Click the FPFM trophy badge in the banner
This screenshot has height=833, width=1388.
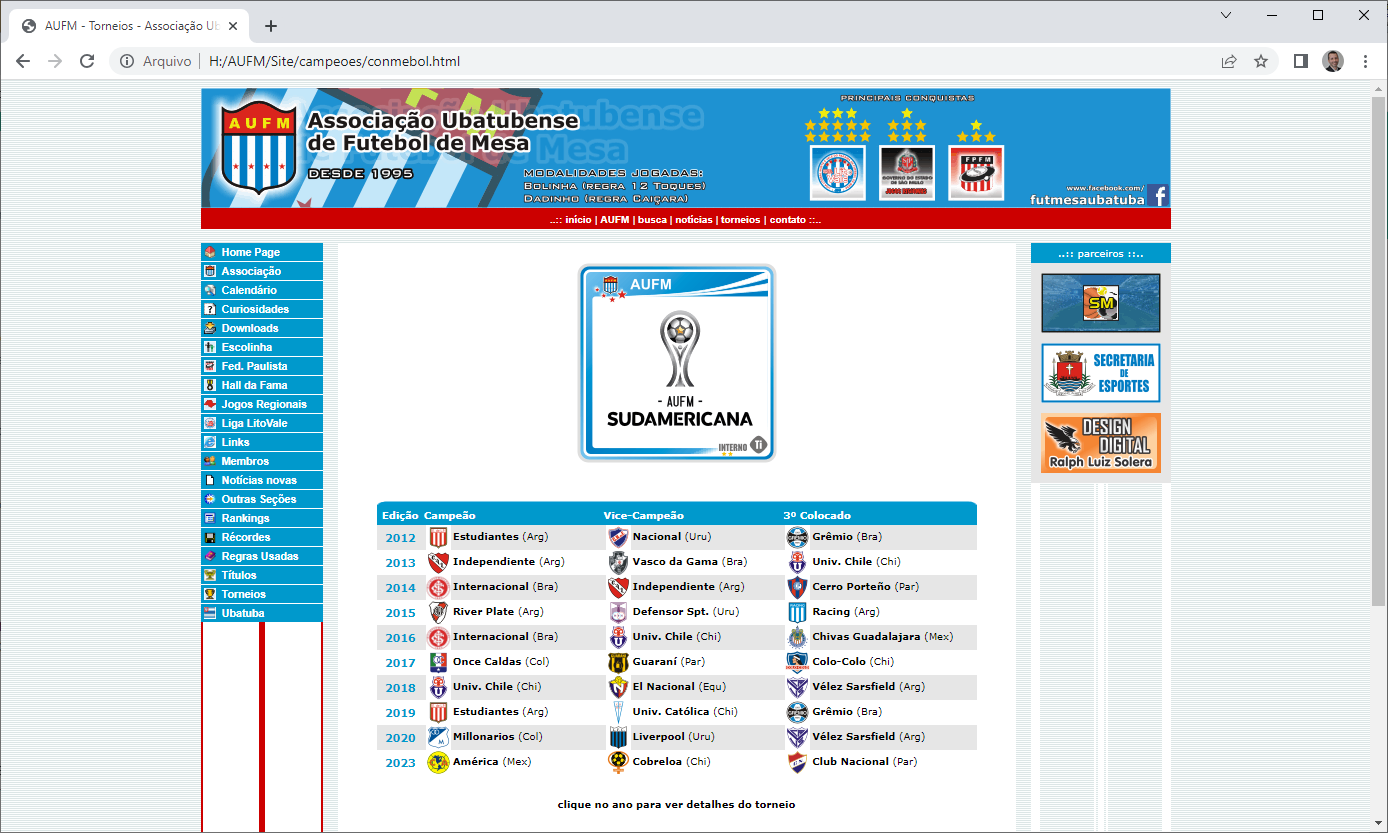(976, 173)
